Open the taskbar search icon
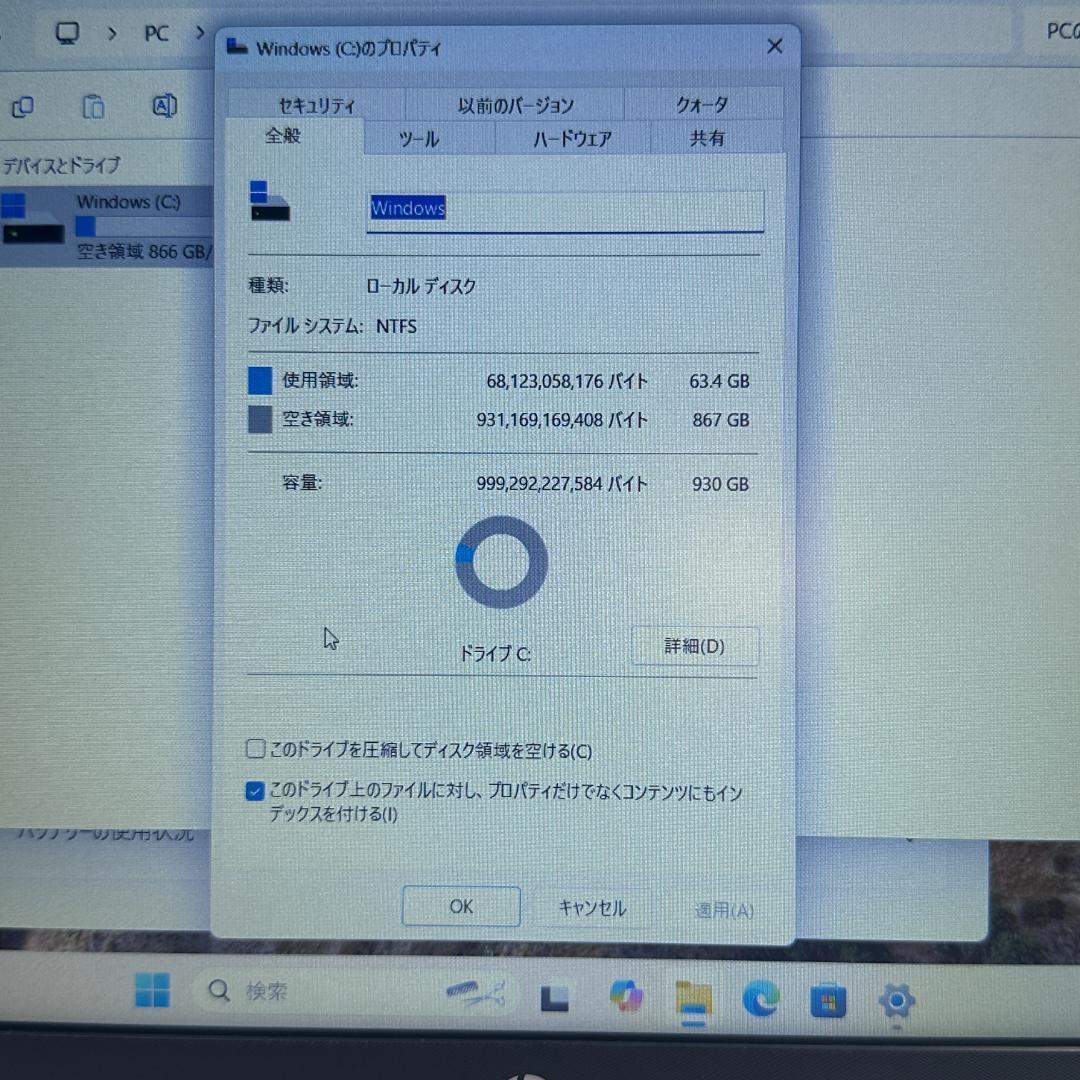 pos(219,990)
